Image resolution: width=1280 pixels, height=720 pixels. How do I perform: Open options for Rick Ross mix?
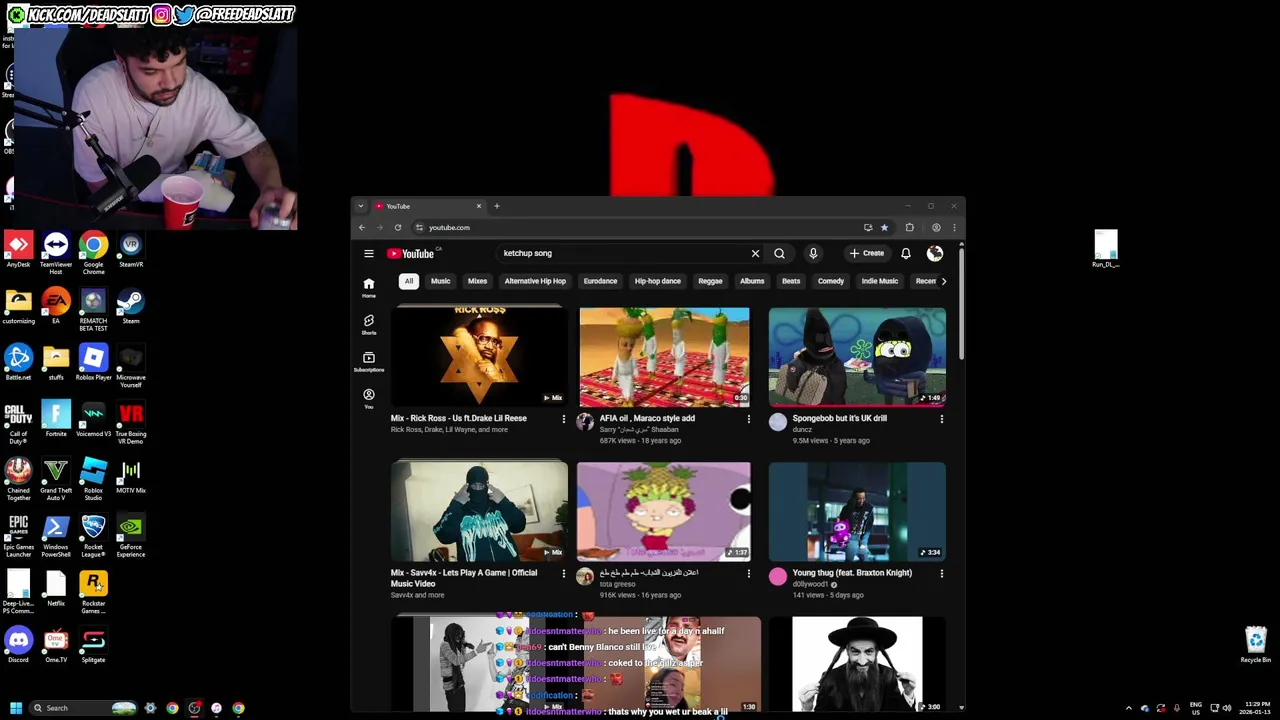563,419
